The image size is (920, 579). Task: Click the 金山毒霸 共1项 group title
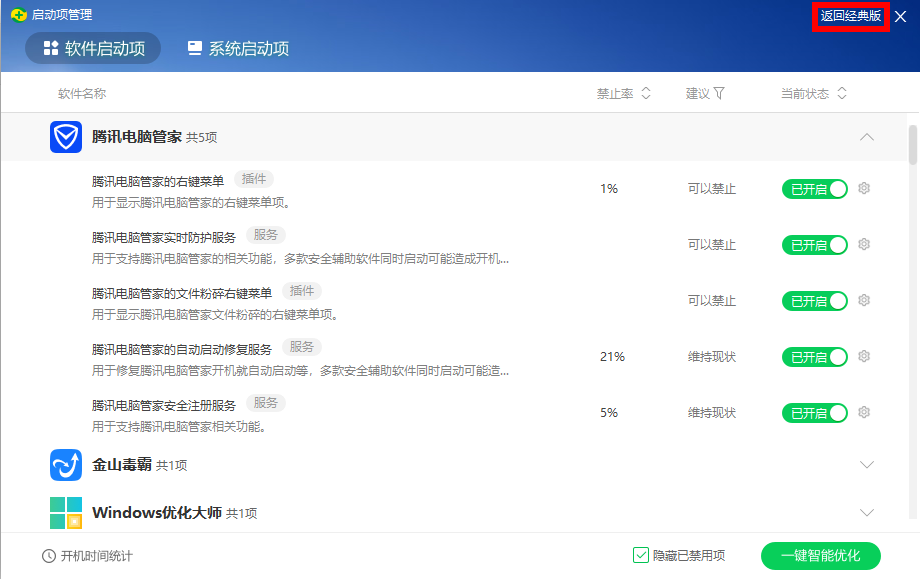pos(140,465)
